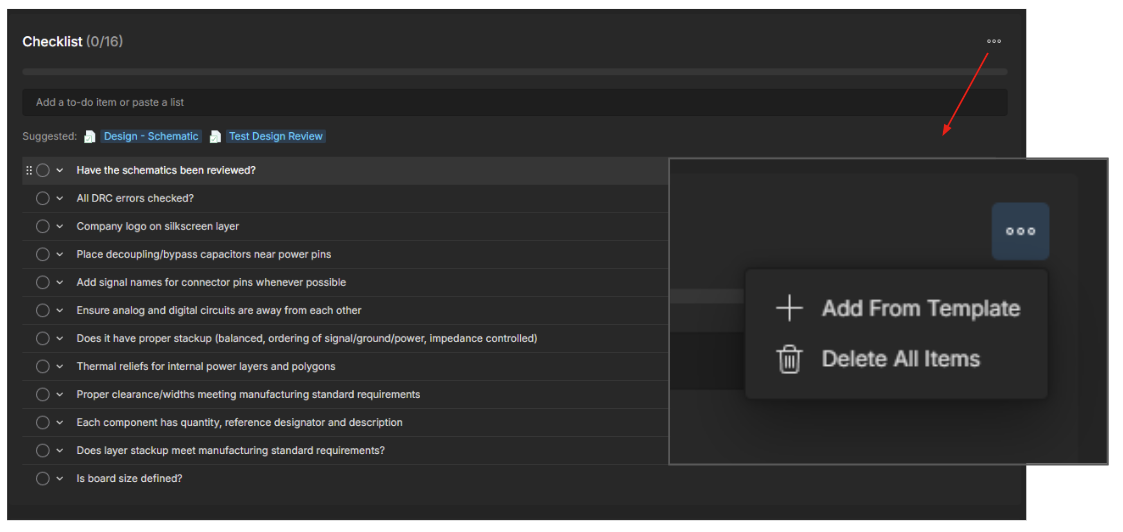This screenshot has width=1123, height=532.
Task: Click document icon before Test Design Review
Action: (x=215, y=136)
